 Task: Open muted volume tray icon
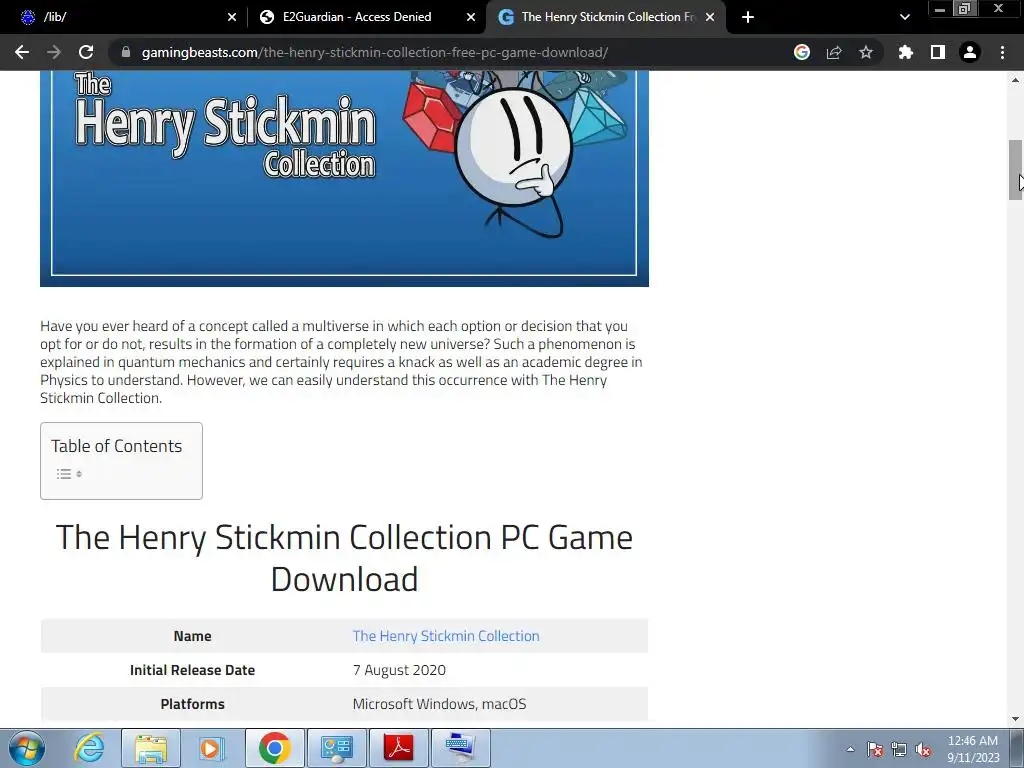point(923,749)
